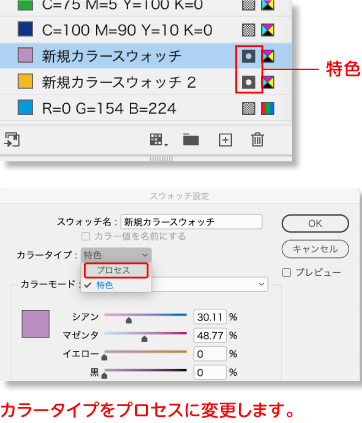Select the row C=100 M=90 Y=10 K=0
362x423 pixels.
point(146,30)
